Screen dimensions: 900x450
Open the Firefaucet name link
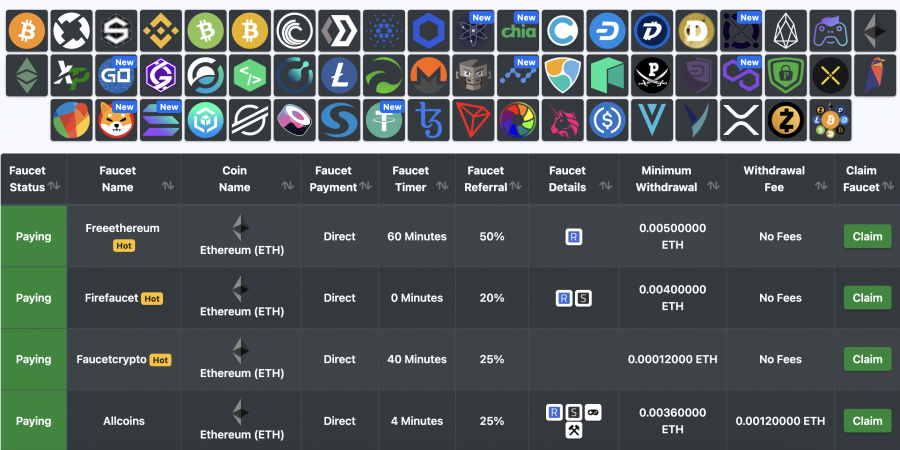pyautogui.click(x=110, y=298)
